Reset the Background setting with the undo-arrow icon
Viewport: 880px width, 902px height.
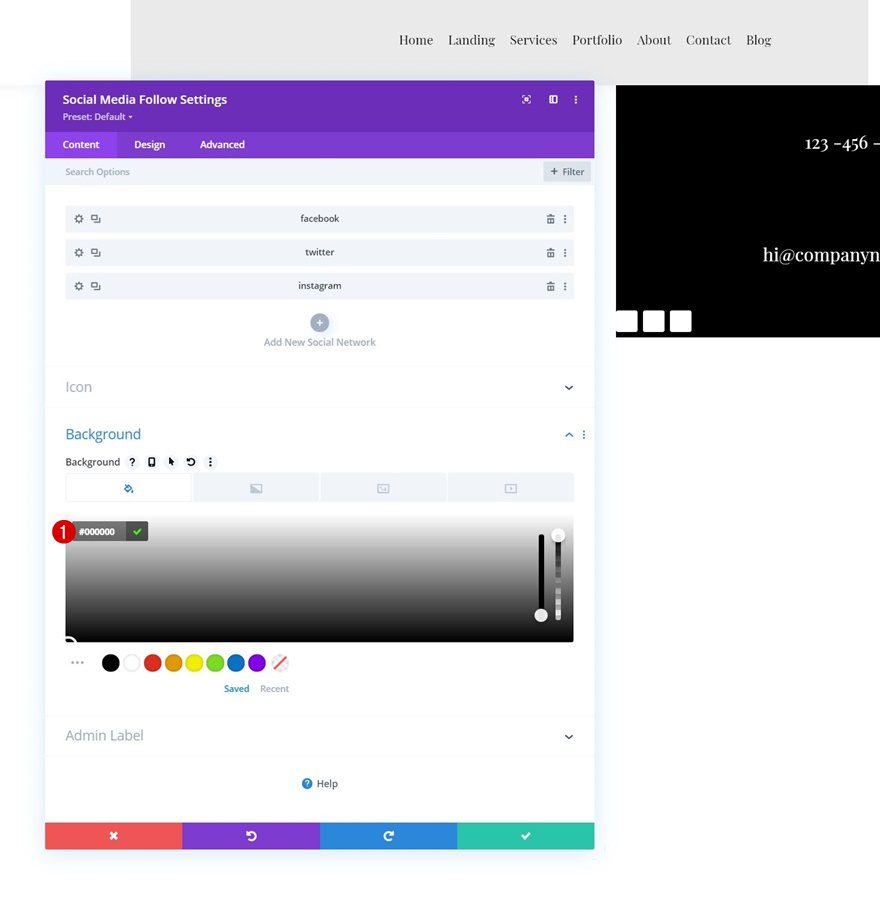pos(192,462)
